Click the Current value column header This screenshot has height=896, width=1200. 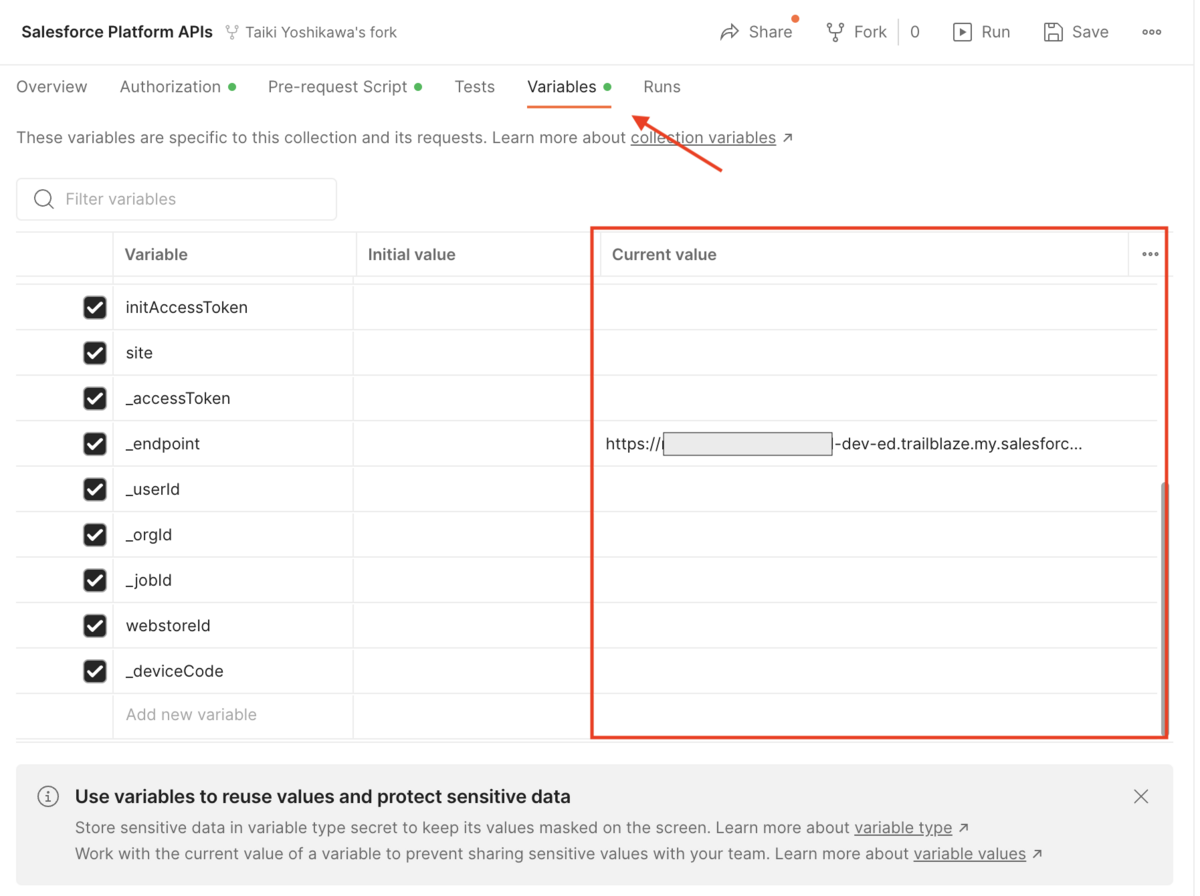point(664,255)
